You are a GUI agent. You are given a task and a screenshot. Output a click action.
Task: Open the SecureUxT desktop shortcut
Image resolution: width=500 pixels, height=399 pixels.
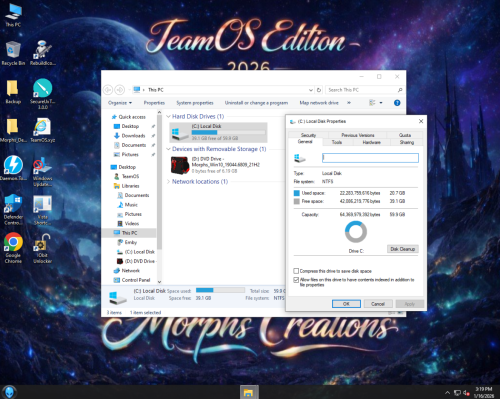tap(42, 94)
